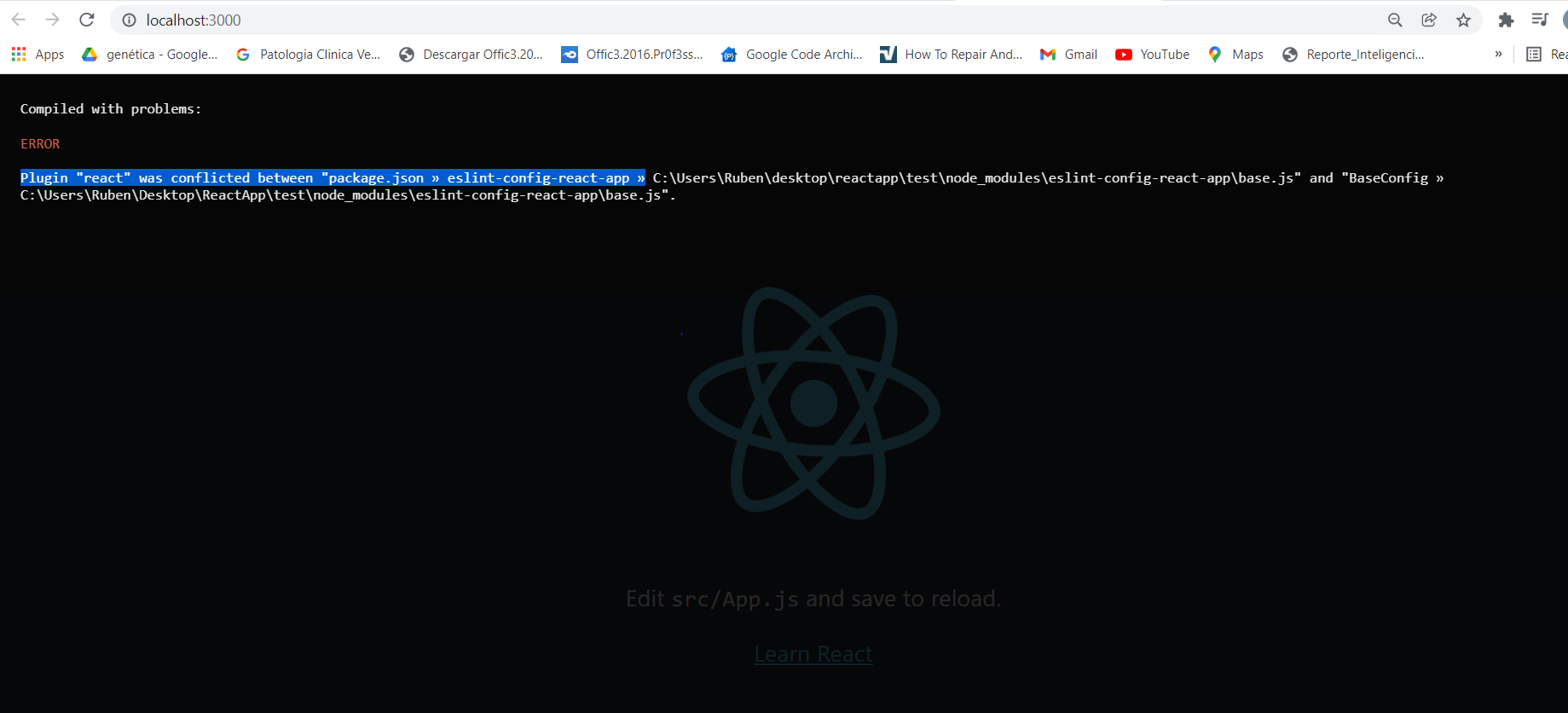Reload the localhost:3000 page

pos(87,20)
